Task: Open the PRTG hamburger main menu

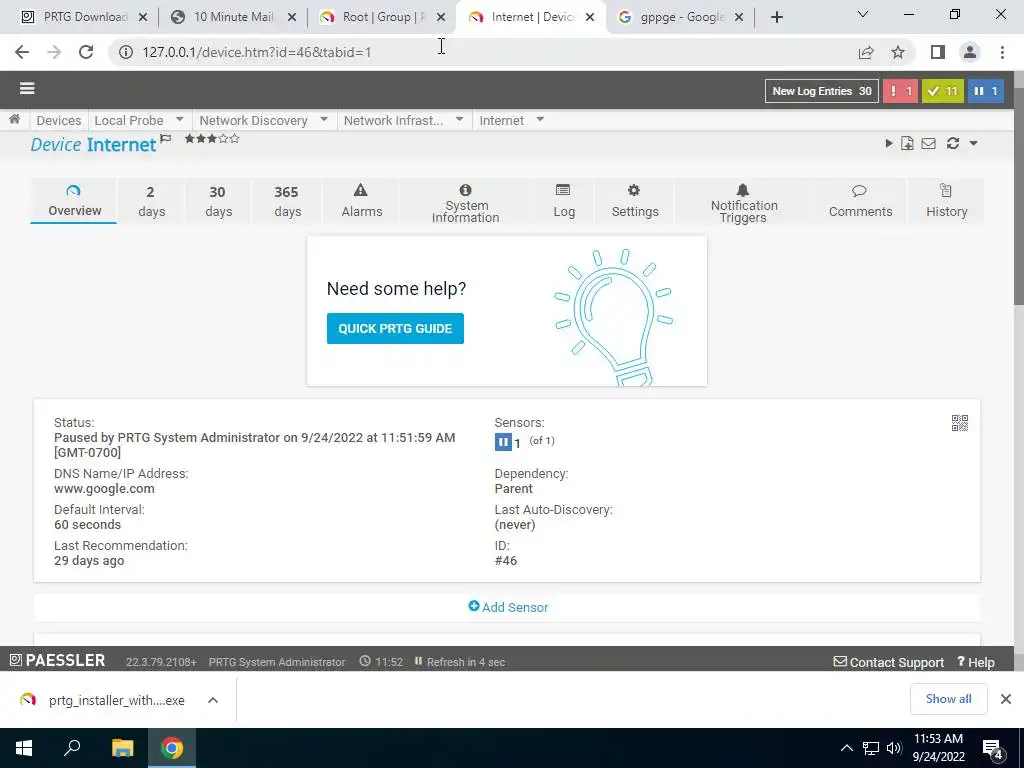Action: [27, 88]
